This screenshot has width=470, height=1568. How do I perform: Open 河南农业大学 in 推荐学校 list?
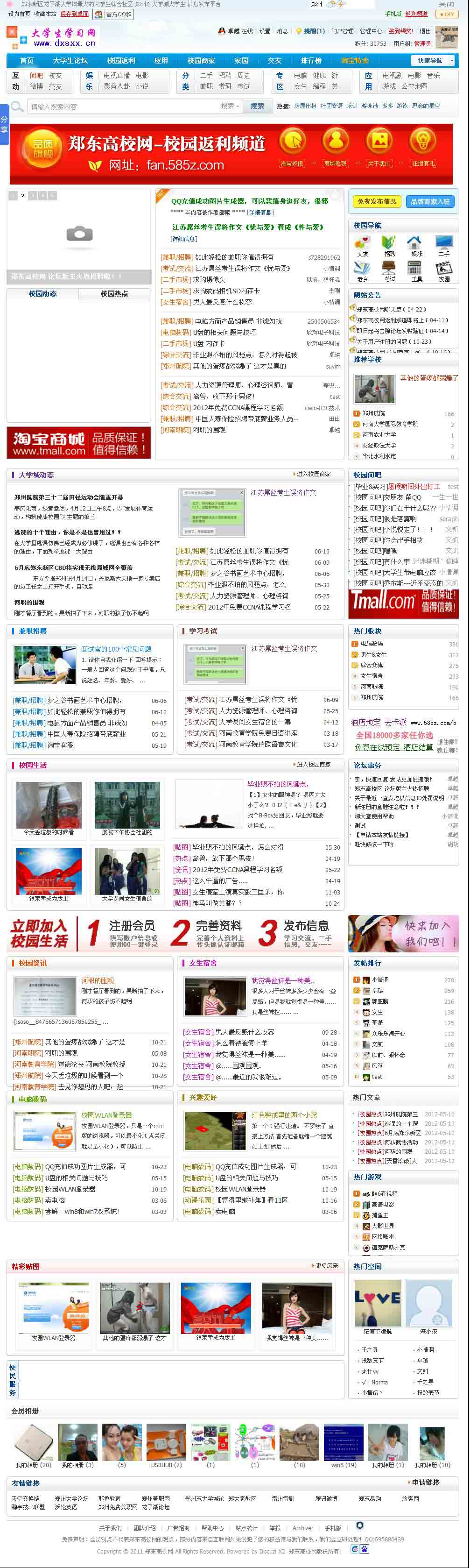(379, 434)
